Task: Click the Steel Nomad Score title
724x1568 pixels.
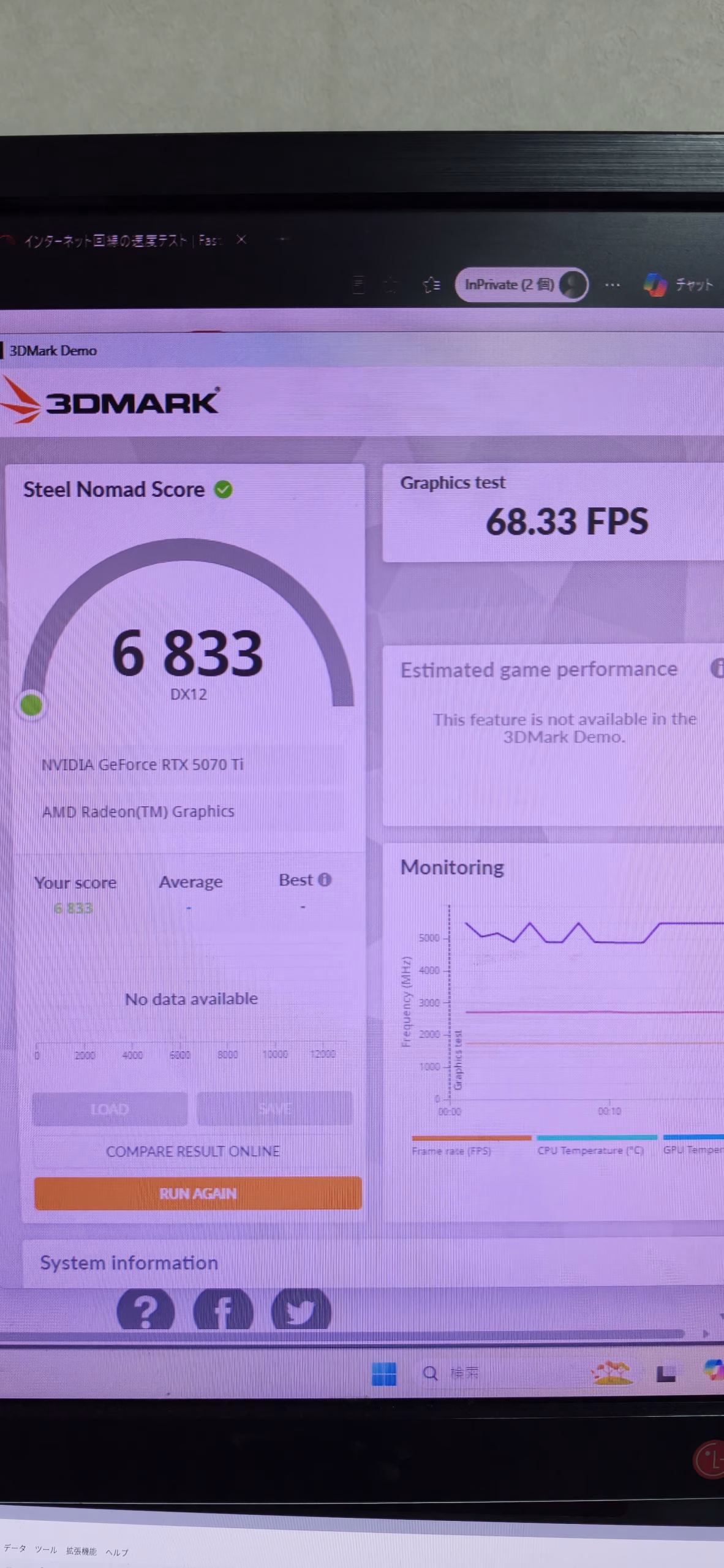Action: (x=114, y=489)
